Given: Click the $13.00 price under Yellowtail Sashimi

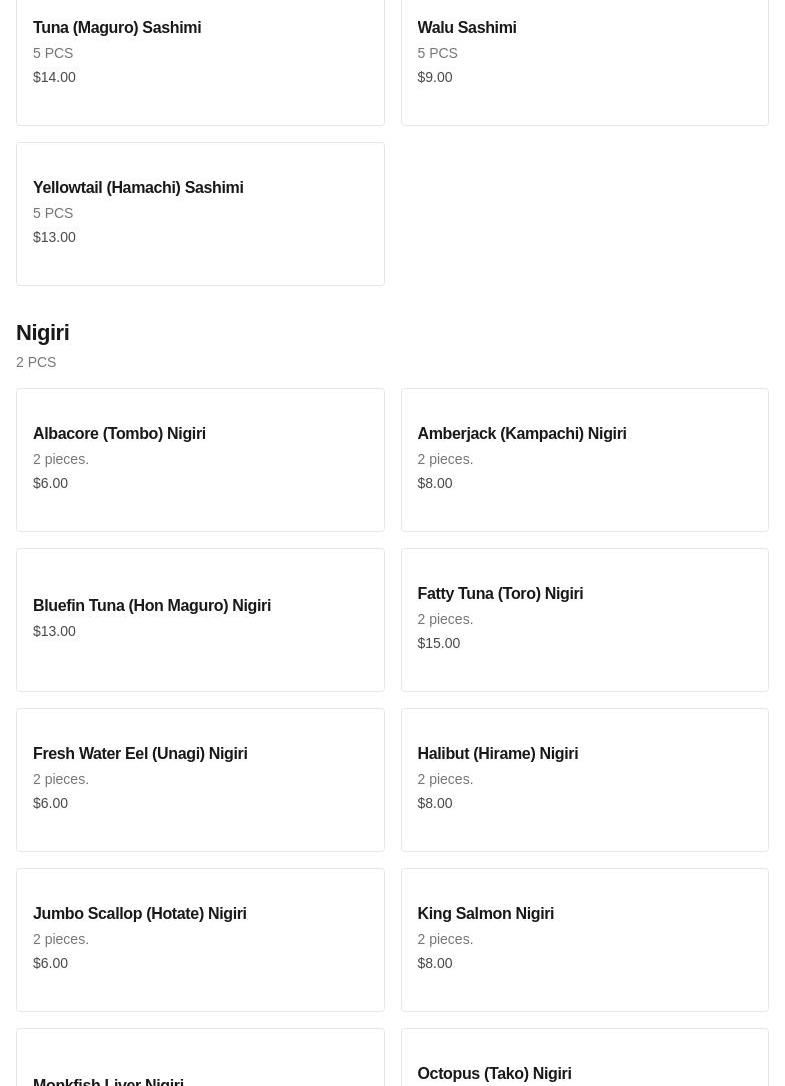Looking at the screenshot, I should click(54, 237).
